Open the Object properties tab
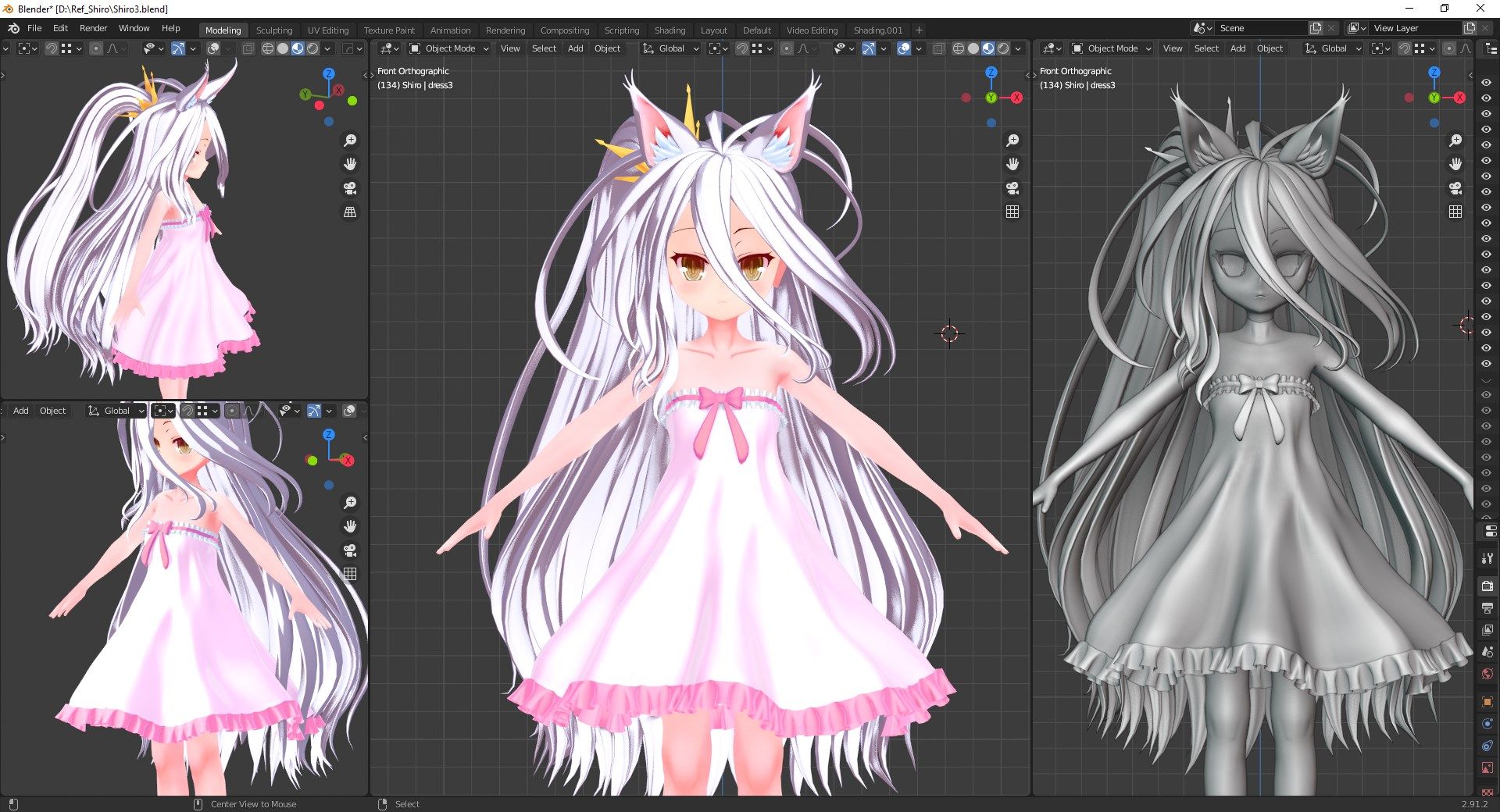The height and width of the screenshot is (812, 1500). [x=1487, y=701]
